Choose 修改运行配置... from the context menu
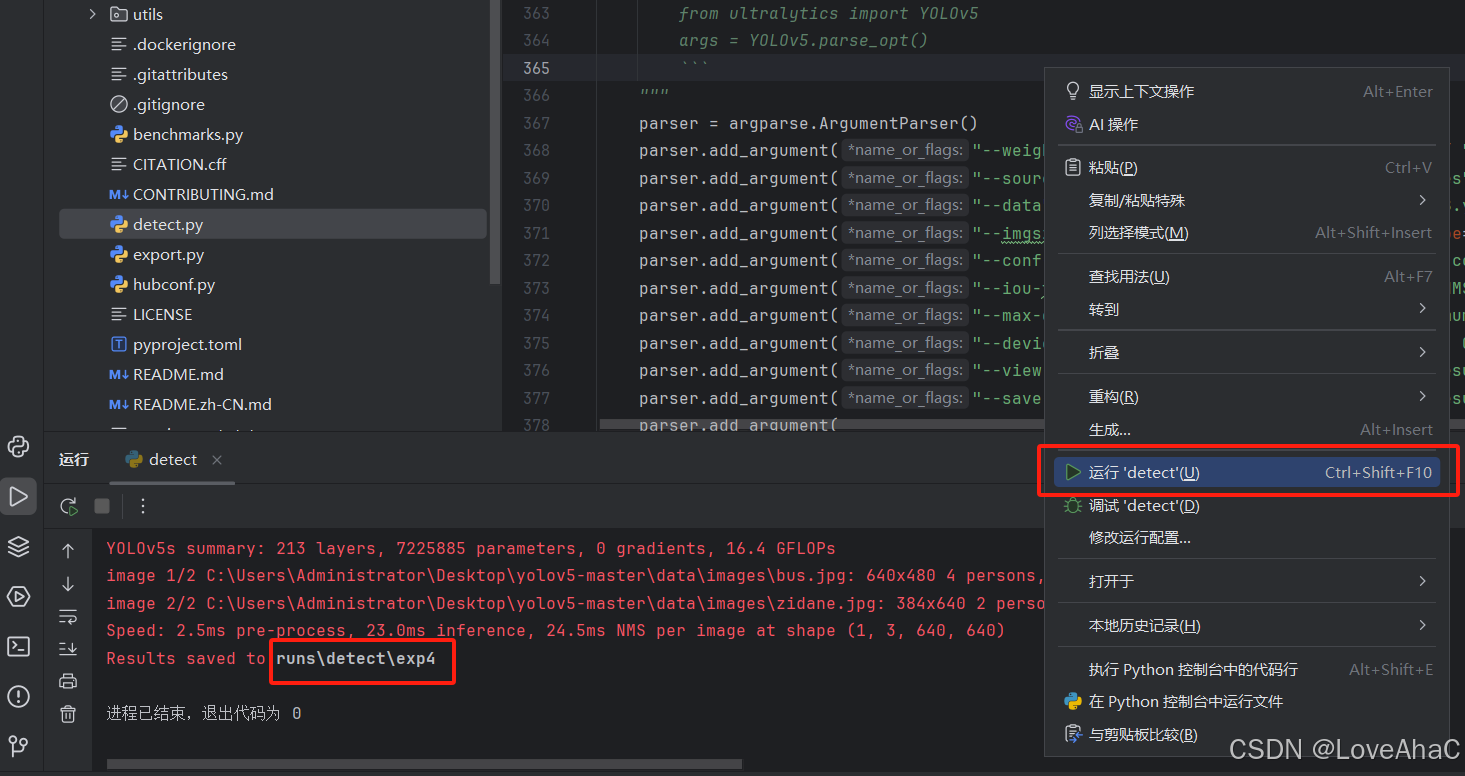Image resolution: width=1465 pixels, height=776 pixels. (x=1247, y=537)
